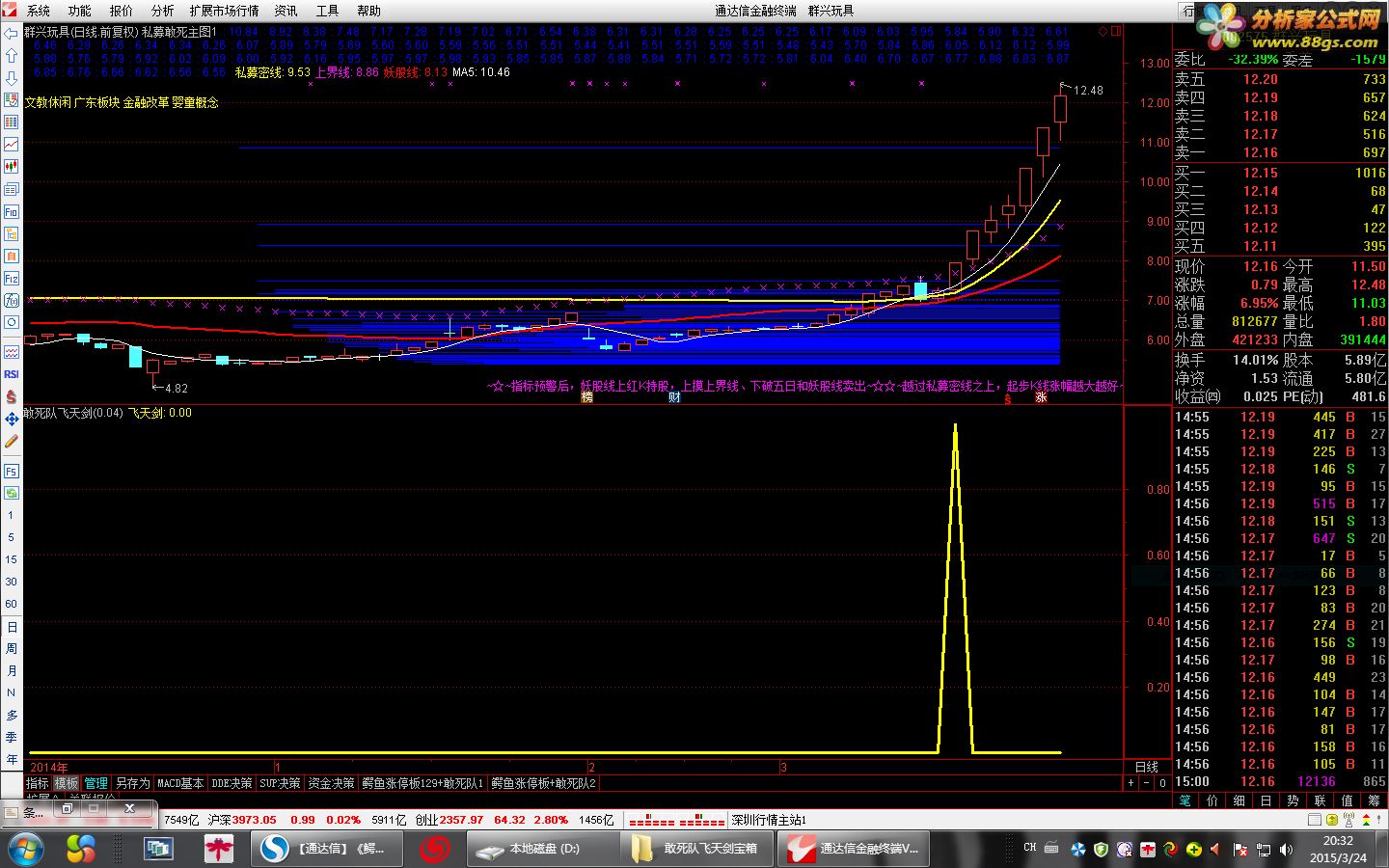
Task: Select the yearly (年) period
Action: click(x=12, y=759)
